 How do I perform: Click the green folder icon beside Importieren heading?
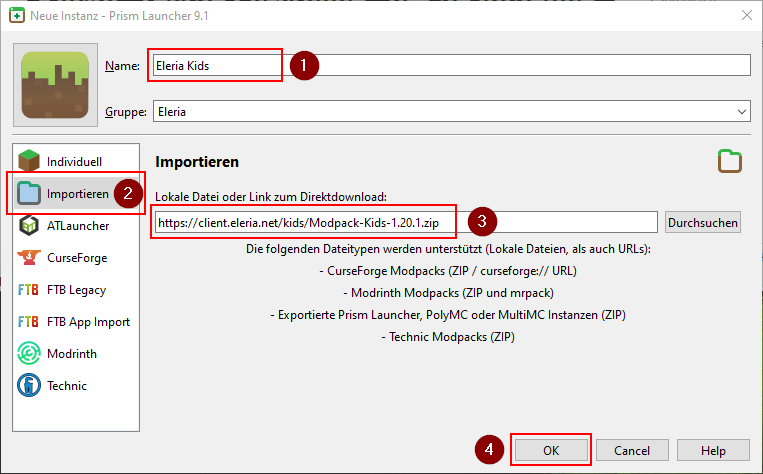tap(730, 162)
